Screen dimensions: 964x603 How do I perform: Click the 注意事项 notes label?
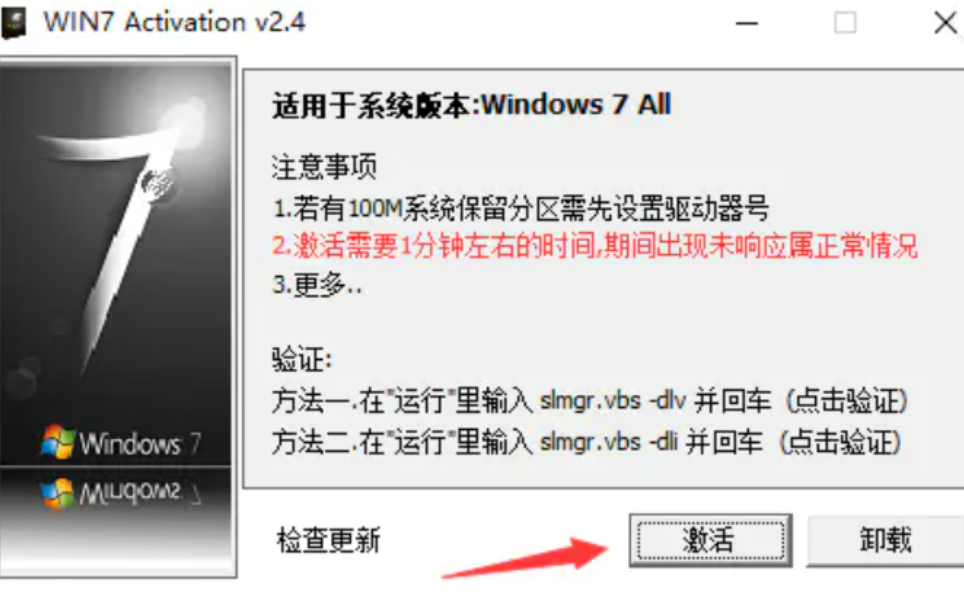click(x=324, y=167)
